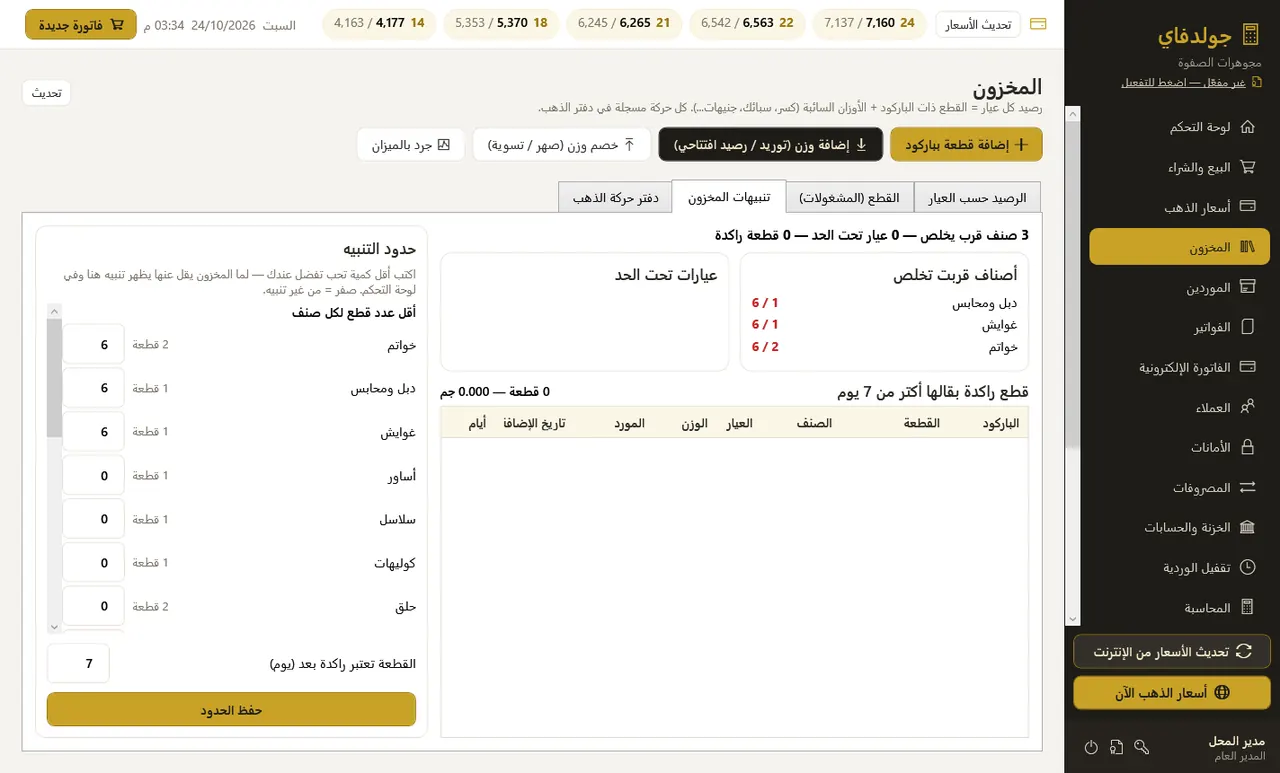Click the key icon in sidebar footer
Viewport: 1280px width, 773px height.
pos(1142,747)
